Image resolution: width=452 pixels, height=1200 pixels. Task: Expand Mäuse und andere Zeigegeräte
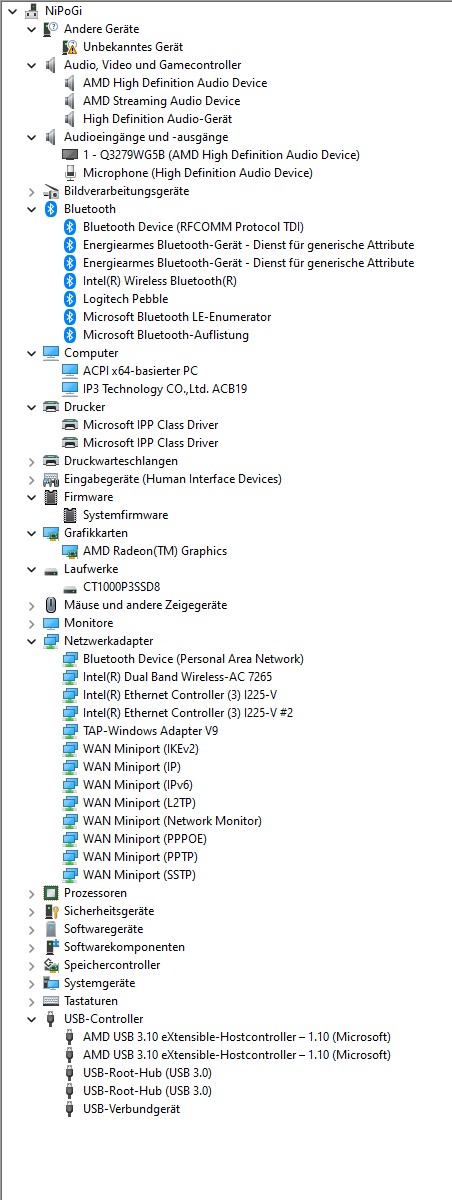32,605
